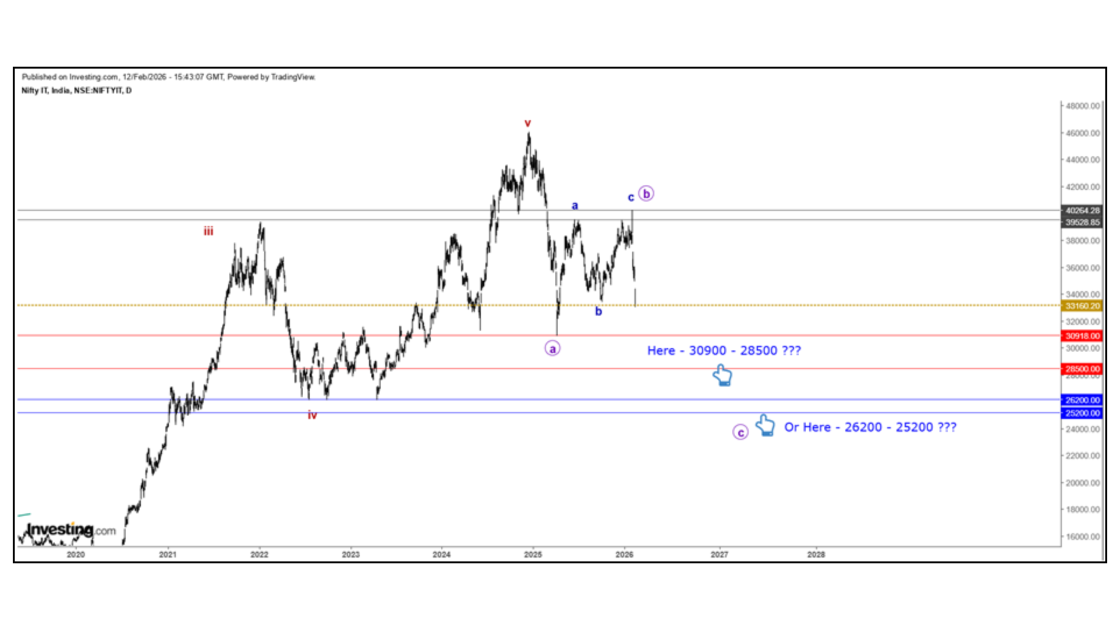Click the blue 26200.00 price level tag

point(1083,400)
